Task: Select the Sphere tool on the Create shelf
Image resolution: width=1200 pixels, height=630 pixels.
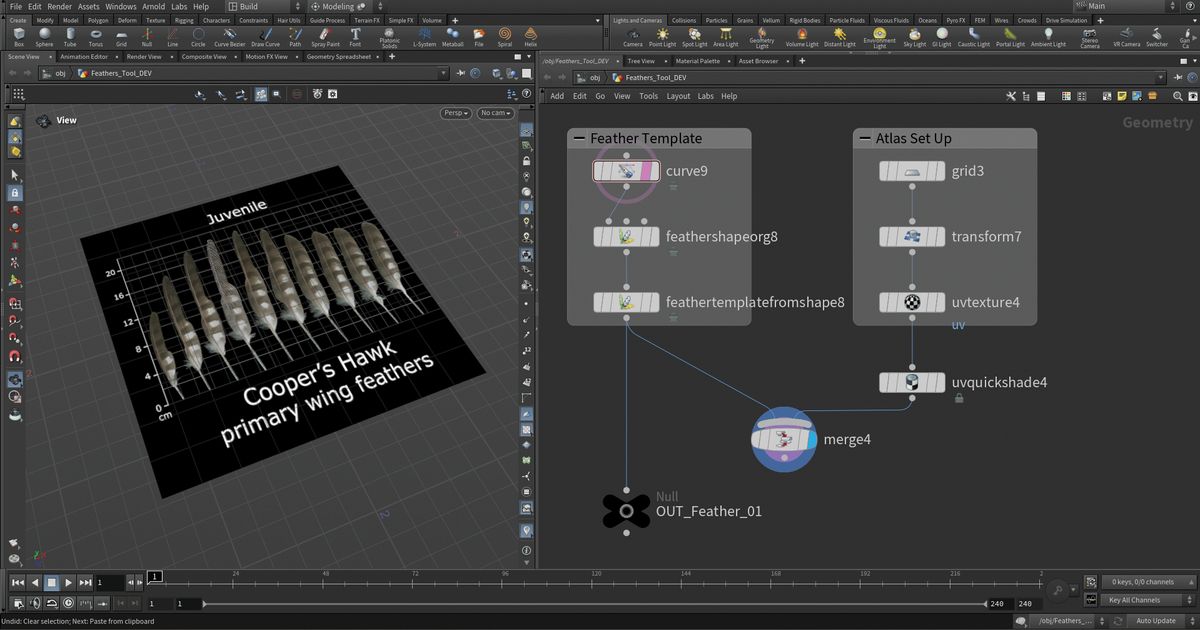Action: [x=44, y=38]
